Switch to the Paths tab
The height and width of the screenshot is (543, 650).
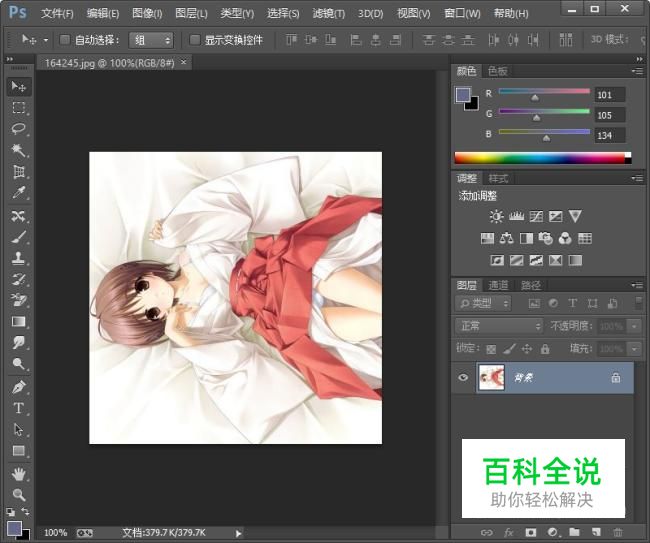[531, 285]
